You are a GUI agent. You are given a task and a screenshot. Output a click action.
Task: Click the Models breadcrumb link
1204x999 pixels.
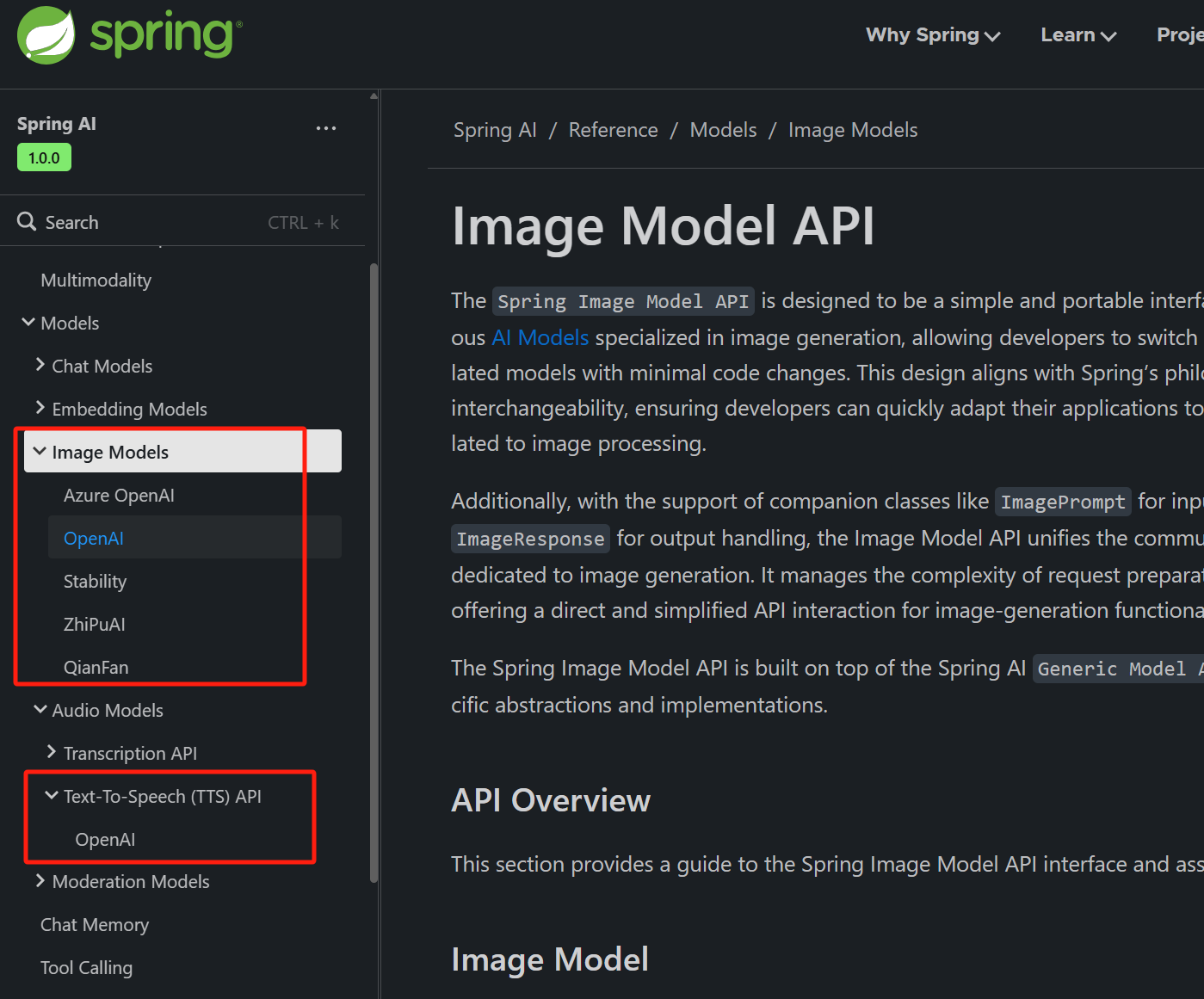tap(723, 130)
